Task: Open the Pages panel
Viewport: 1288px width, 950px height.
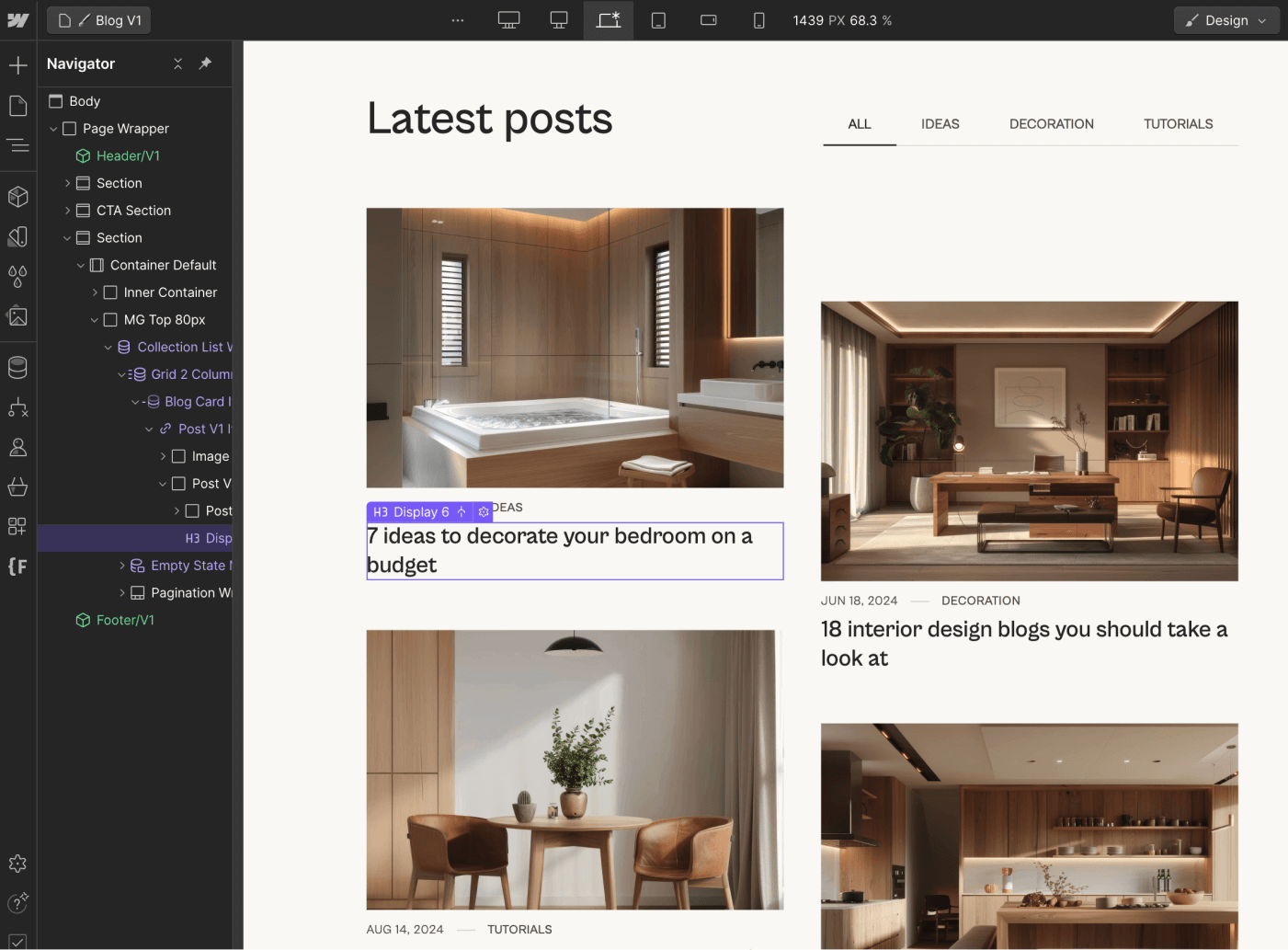Action: click(17, 105)
